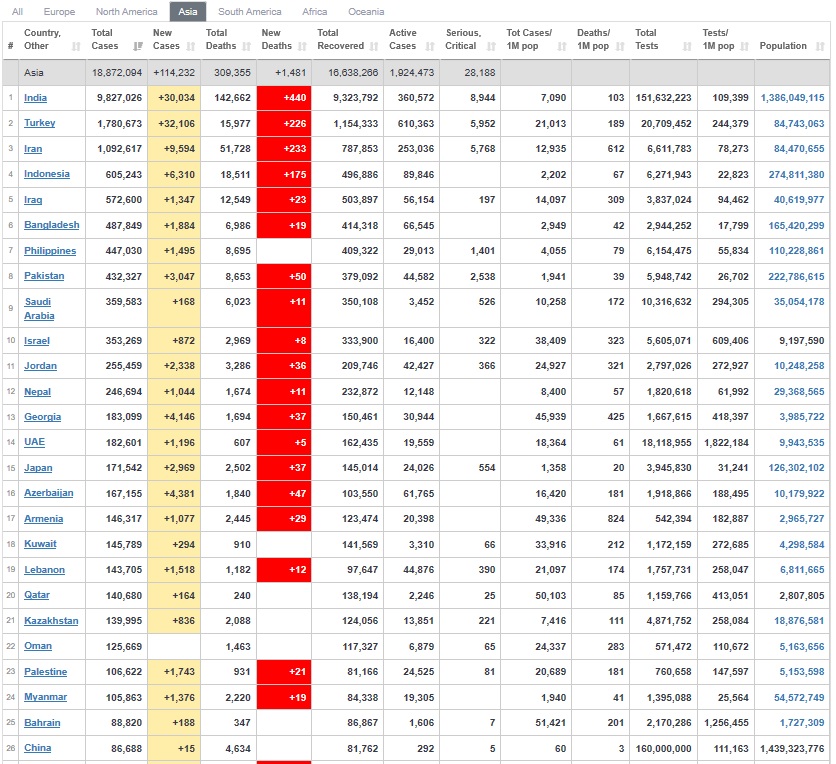This screenshot has height=764, width=836.
Task: Switch to the All tab
Action: tap(18, 12)
